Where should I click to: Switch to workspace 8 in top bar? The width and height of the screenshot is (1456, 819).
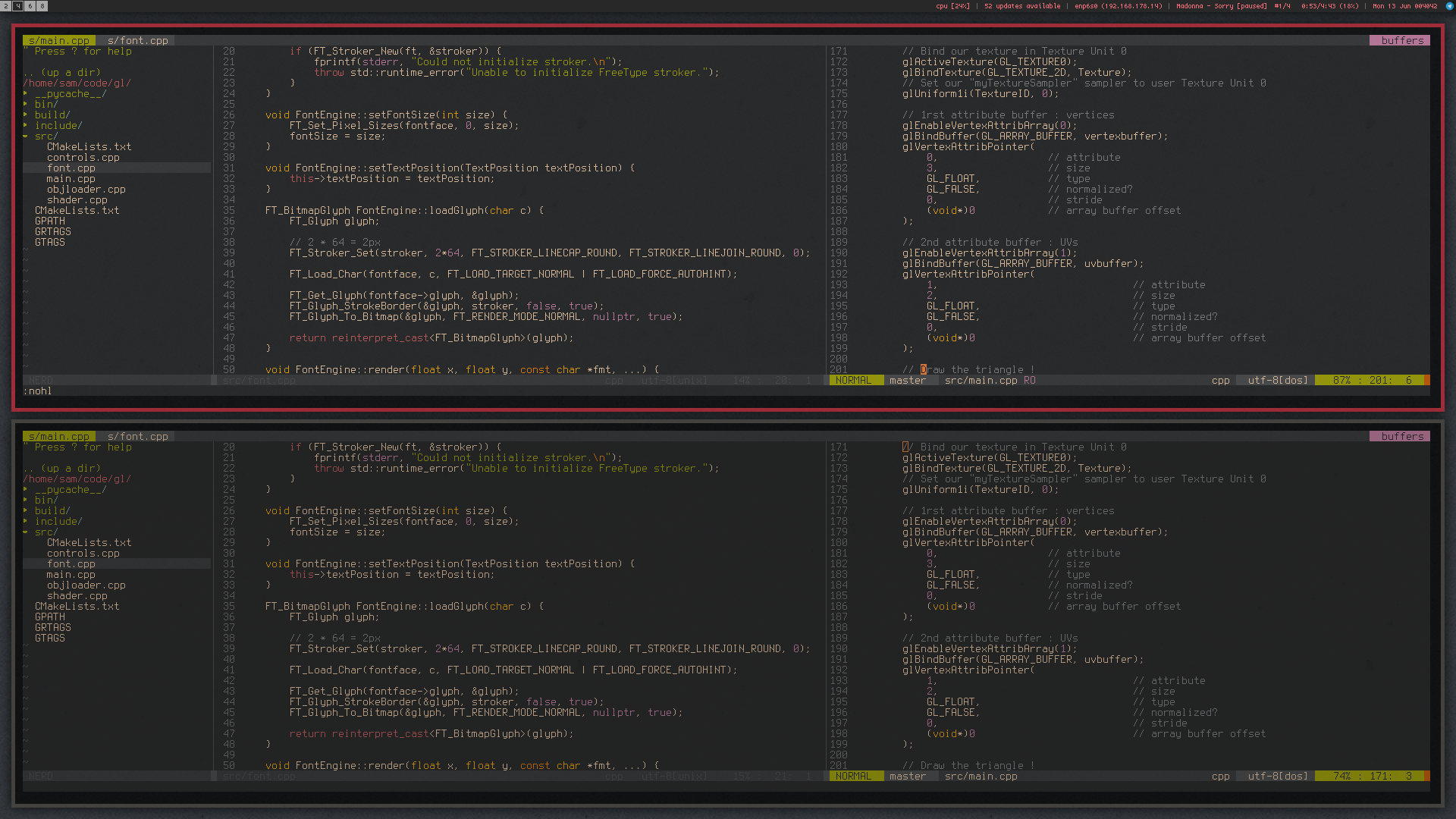pos(42,6)
